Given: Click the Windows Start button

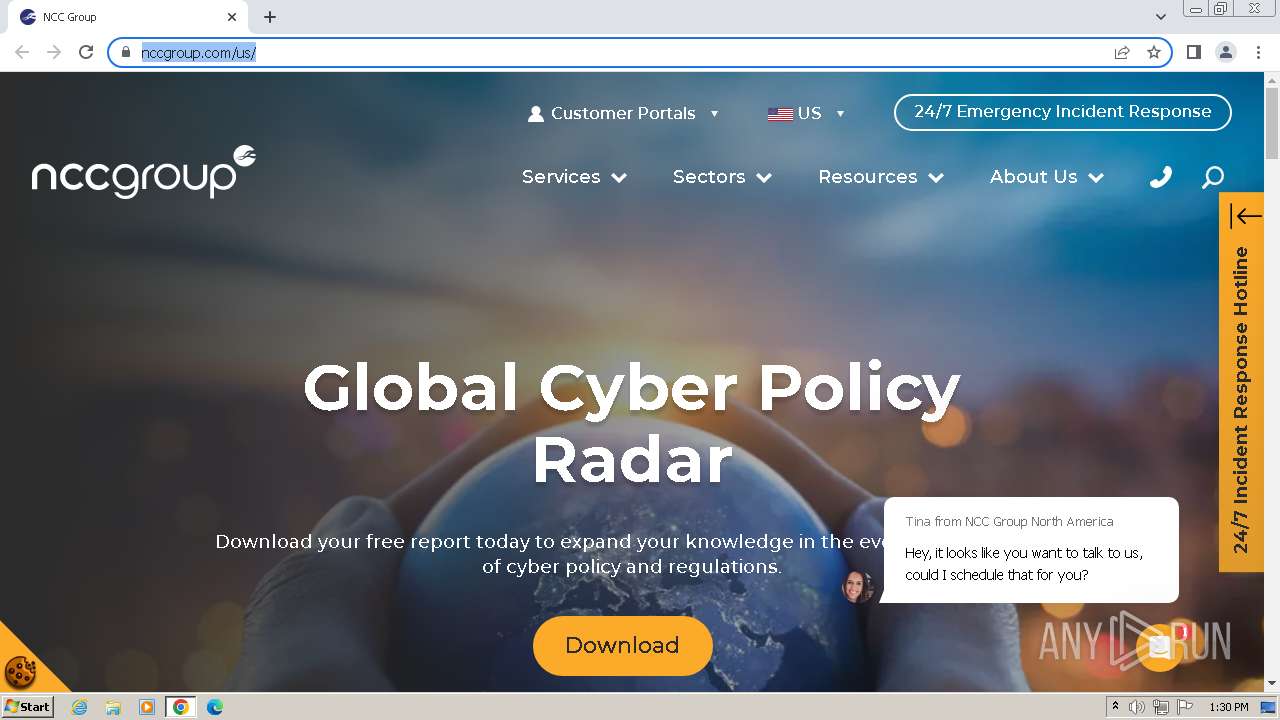Looking at the screenshot, I should tap(28, 707).
